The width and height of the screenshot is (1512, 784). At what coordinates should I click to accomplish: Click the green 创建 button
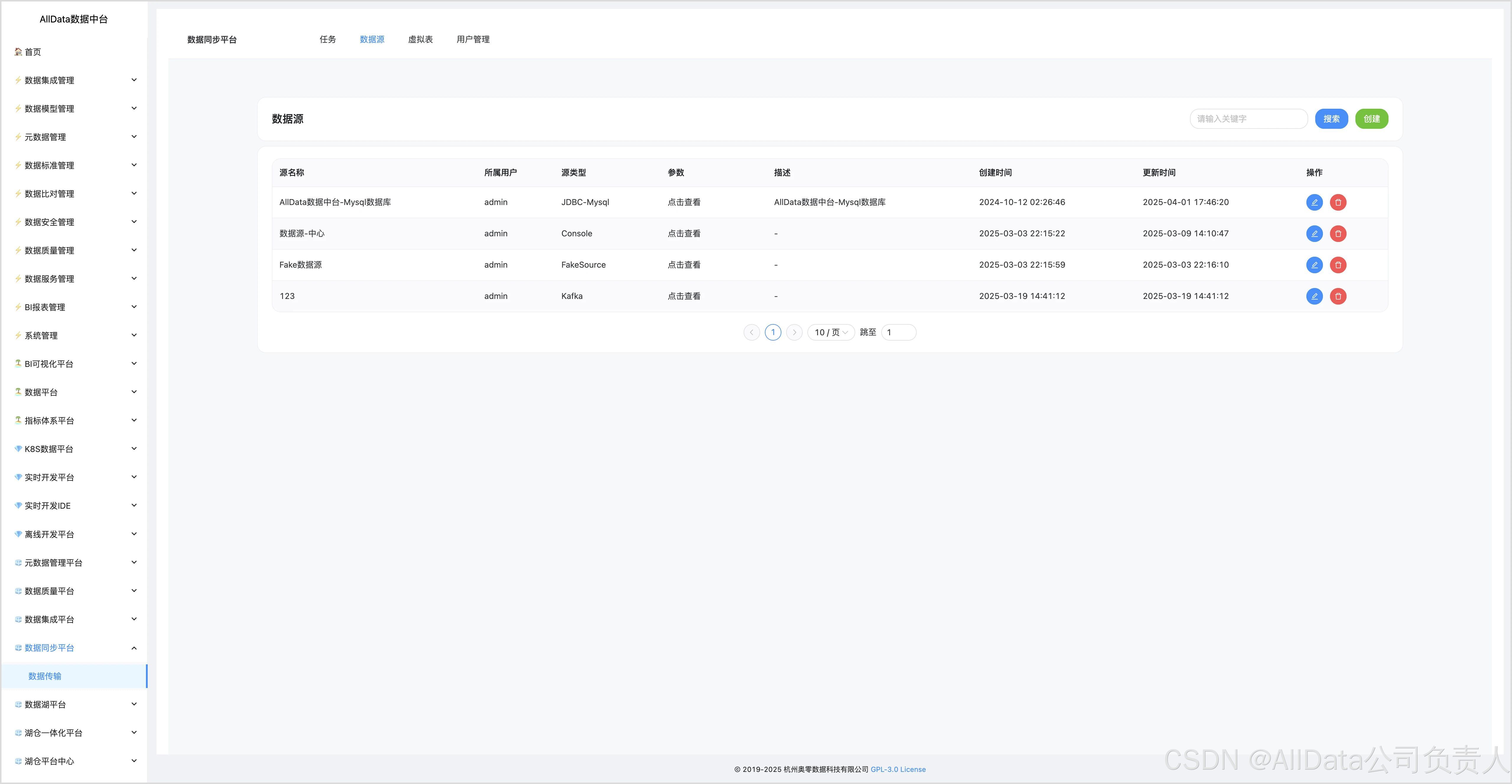1372,118
